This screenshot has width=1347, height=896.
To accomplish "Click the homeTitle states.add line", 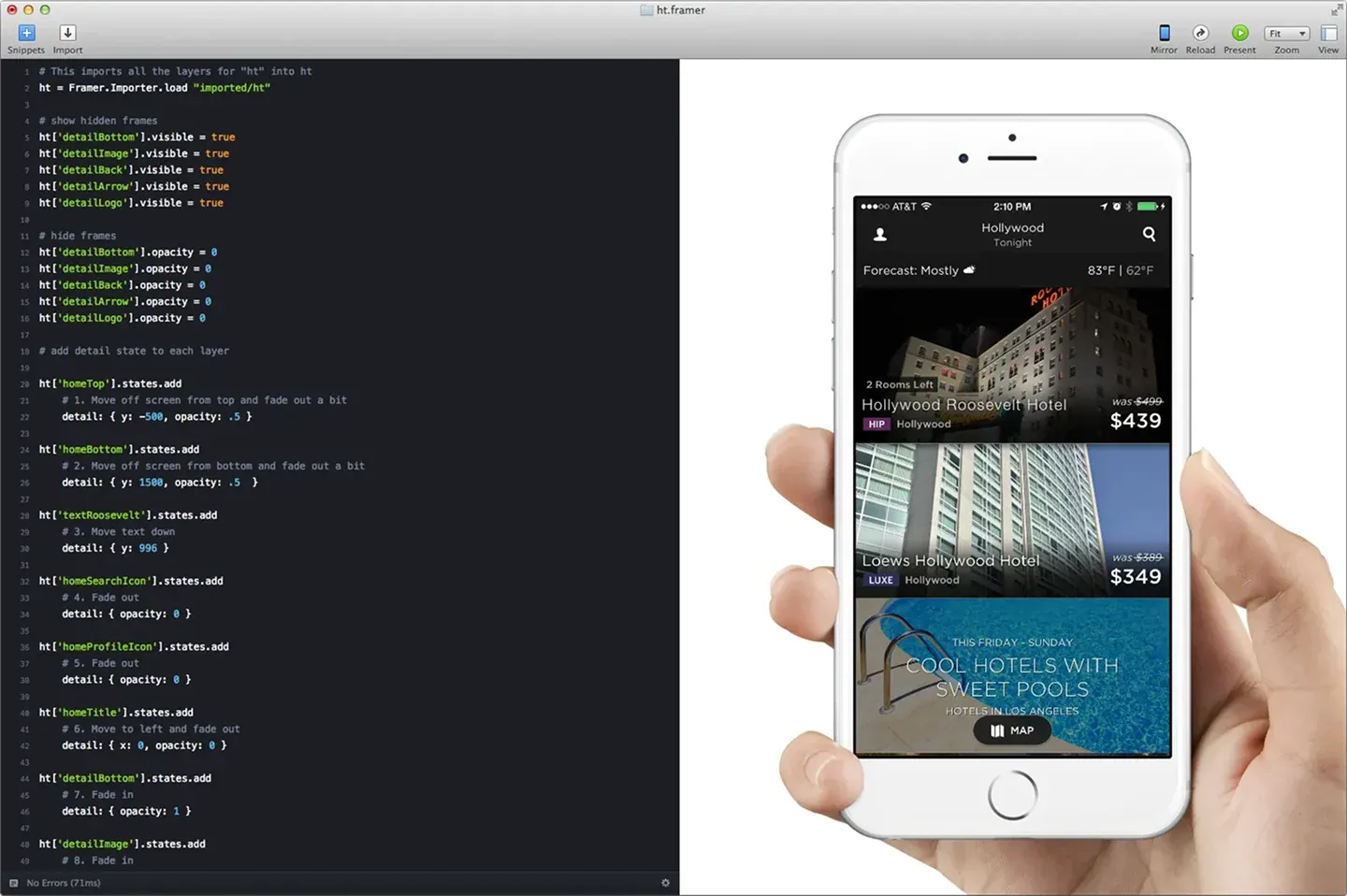I will [x=116, y=713].
